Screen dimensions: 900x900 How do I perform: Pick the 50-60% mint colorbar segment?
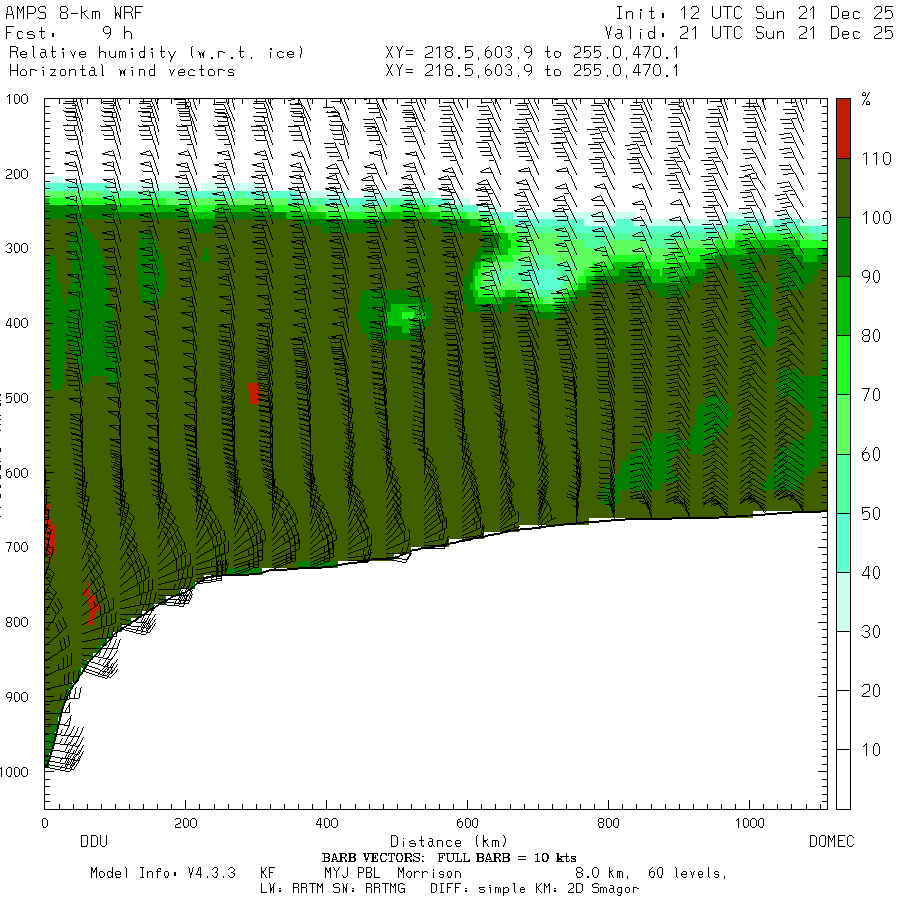843,483
